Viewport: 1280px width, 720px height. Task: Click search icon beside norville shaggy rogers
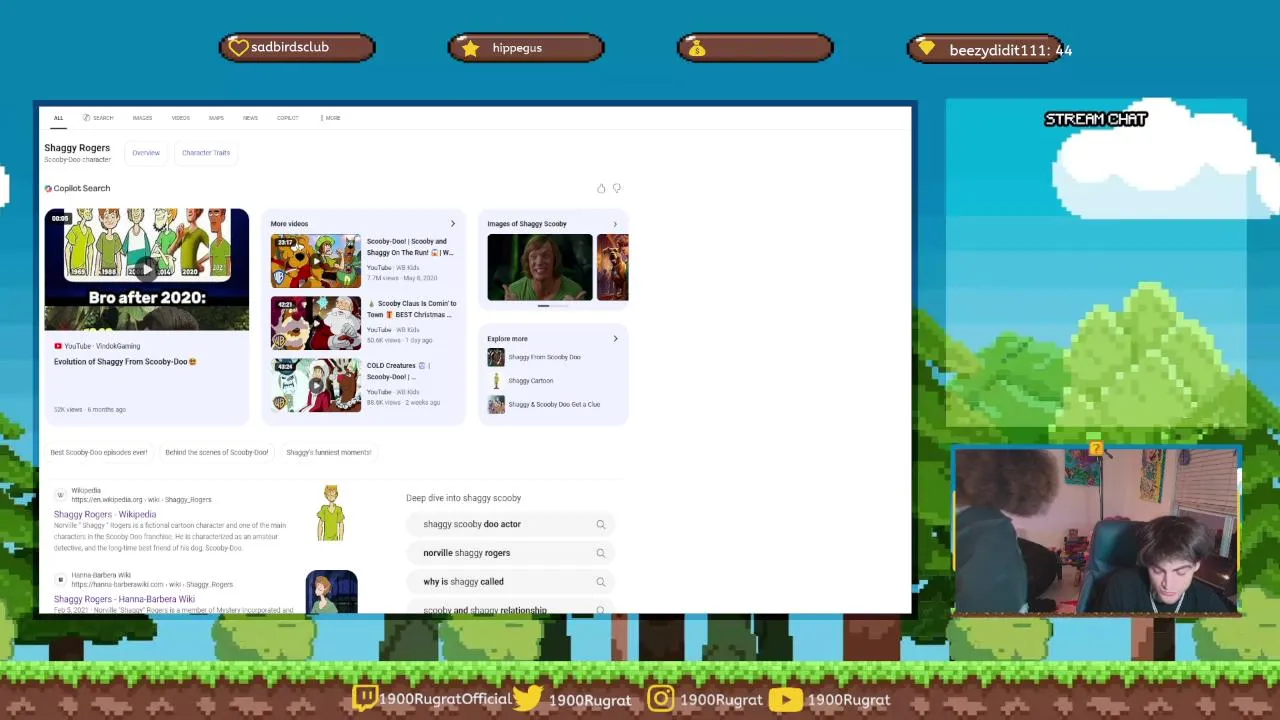click(x=600, y=553)
